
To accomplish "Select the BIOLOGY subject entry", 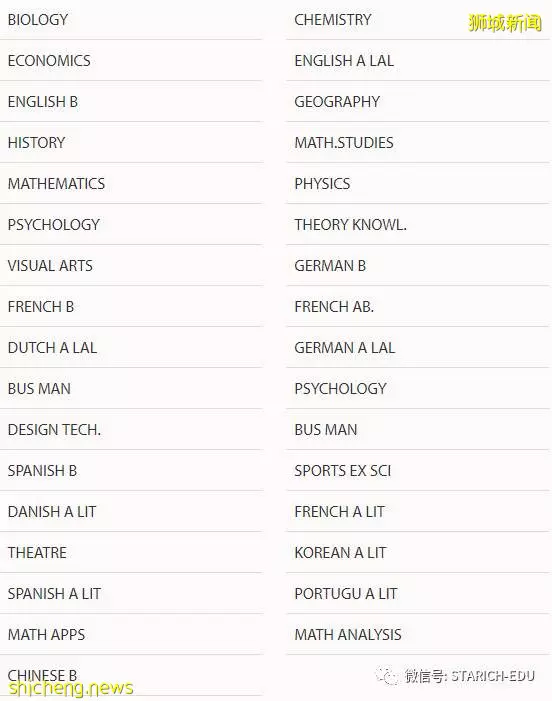I will (x=131, y=20).
